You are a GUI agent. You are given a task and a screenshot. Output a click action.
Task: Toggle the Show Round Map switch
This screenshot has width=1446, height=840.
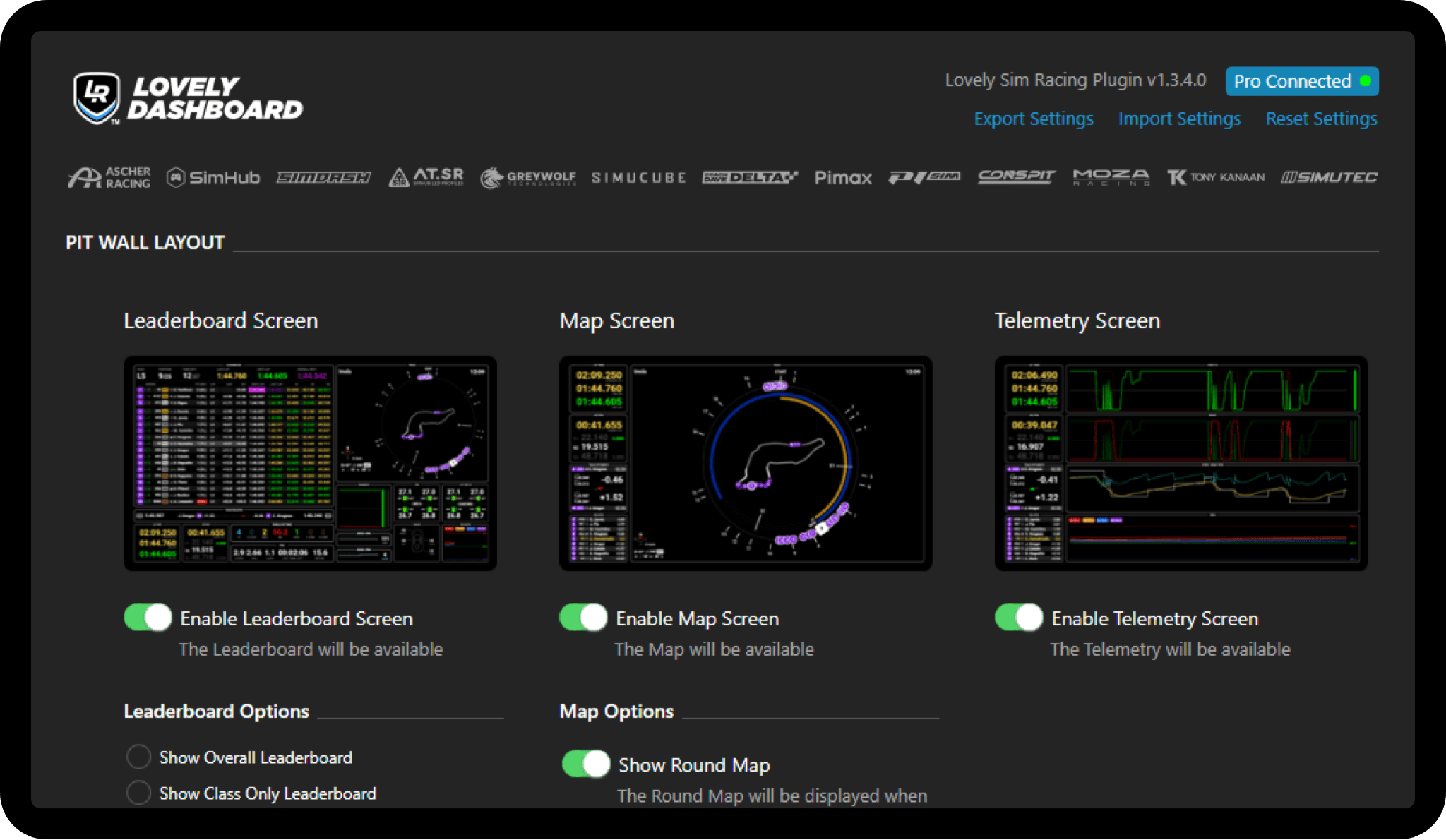point(586,764)
